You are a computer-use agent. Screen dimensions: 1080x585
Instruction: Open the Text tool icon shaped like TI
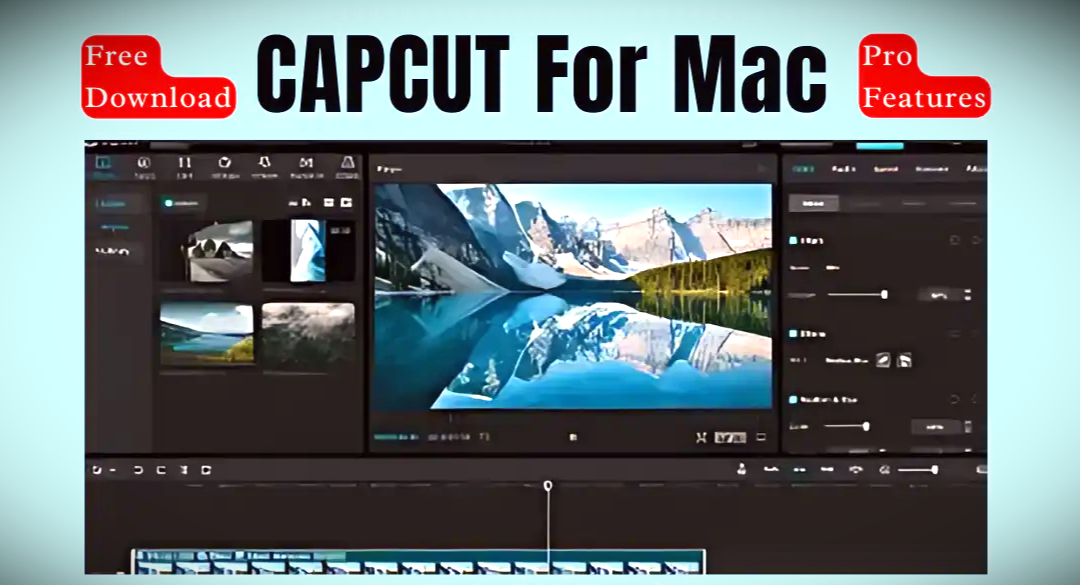tap(184, 165)
